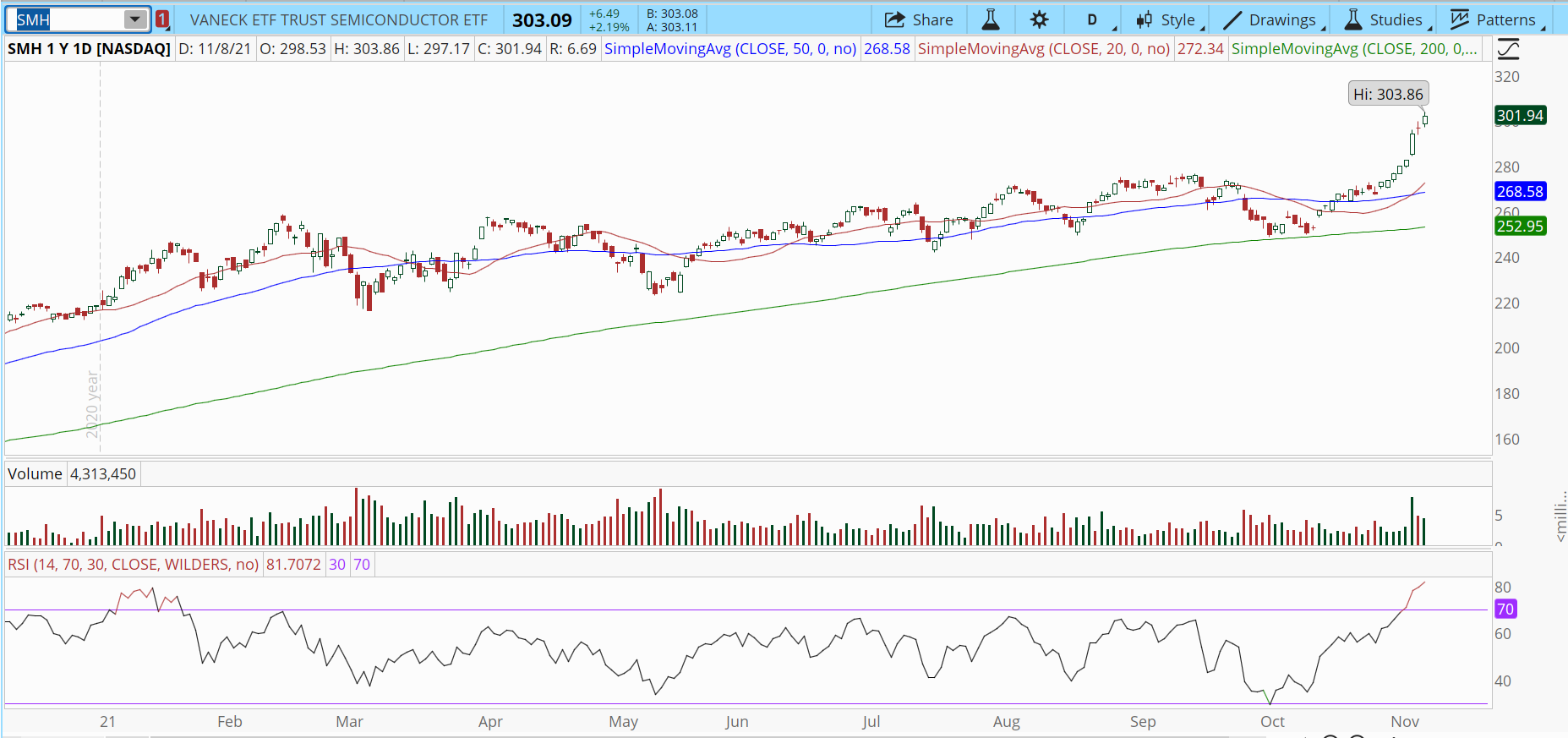Open the symbol selector dropdown arrow

[135, 19]
